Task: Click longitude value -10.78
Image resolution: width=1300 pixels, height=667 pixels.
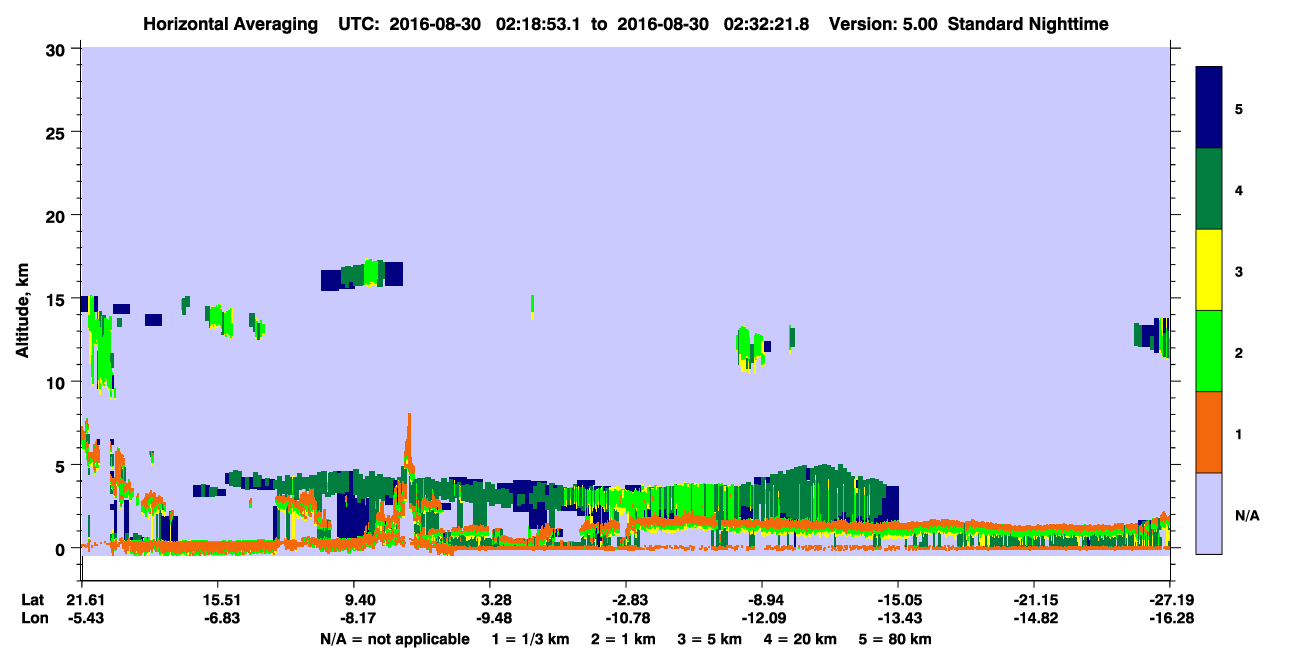Action: click(x=626, y=619)
